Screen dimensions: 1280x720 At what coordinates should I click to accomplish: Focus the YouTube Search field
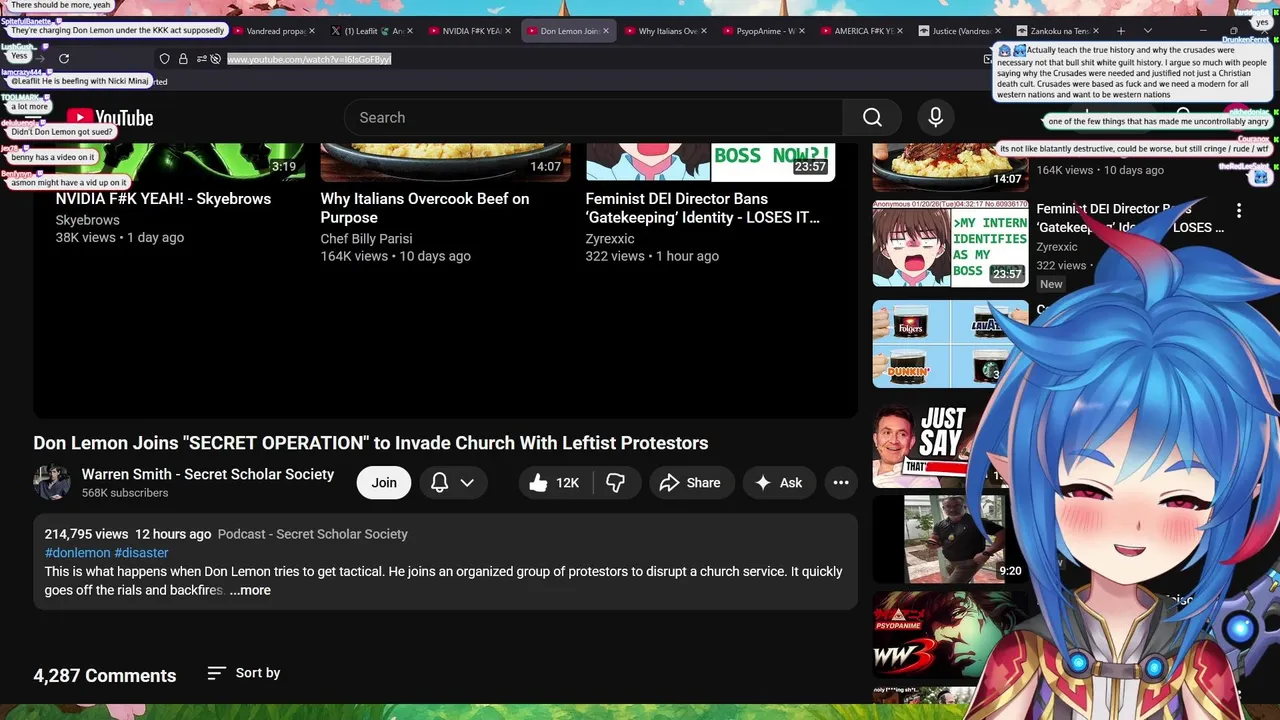coord(594,118)
